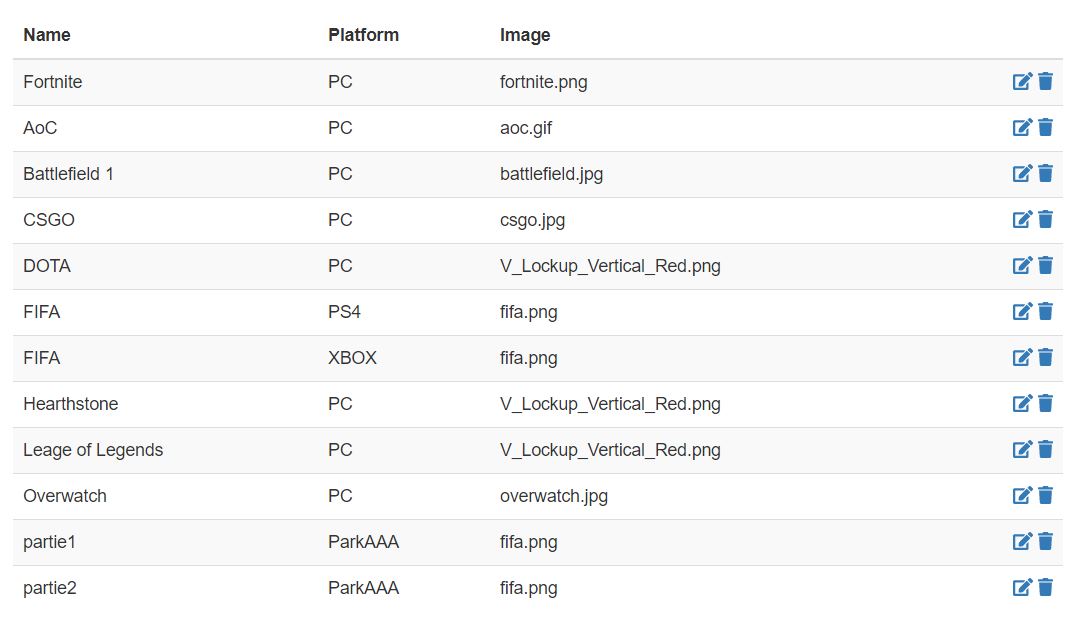Screen dimensions: 1079x620
Task: Click the Leage of Legends name
Action: (x=94, y=450)
